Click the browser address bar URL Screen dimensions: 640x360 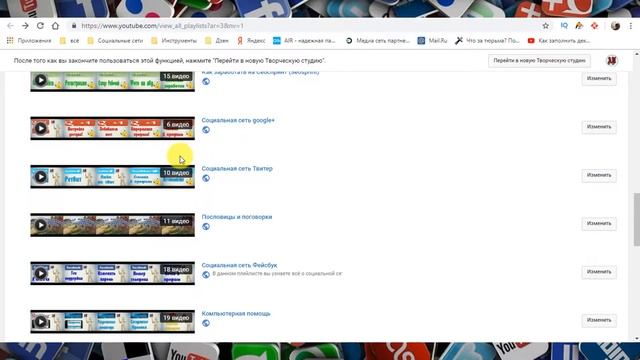[x=162, y=26]
